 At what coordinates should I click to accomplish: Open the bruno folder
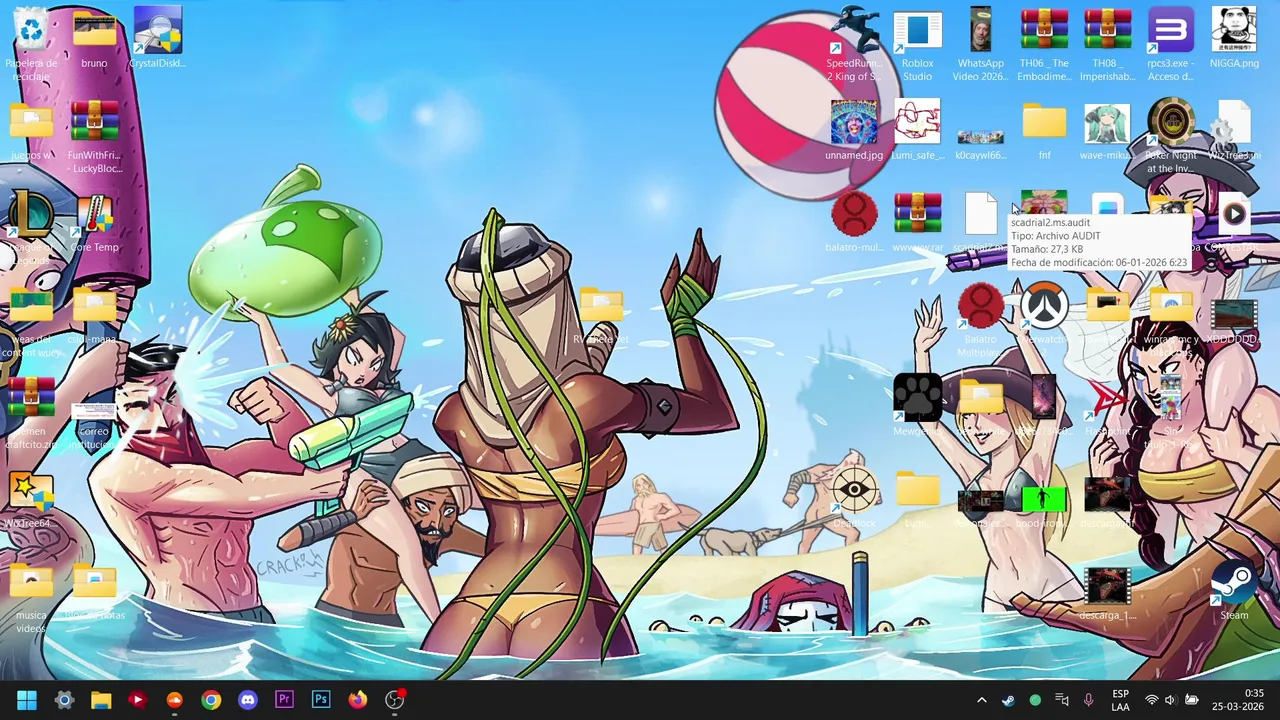click(x=94, y=40)
